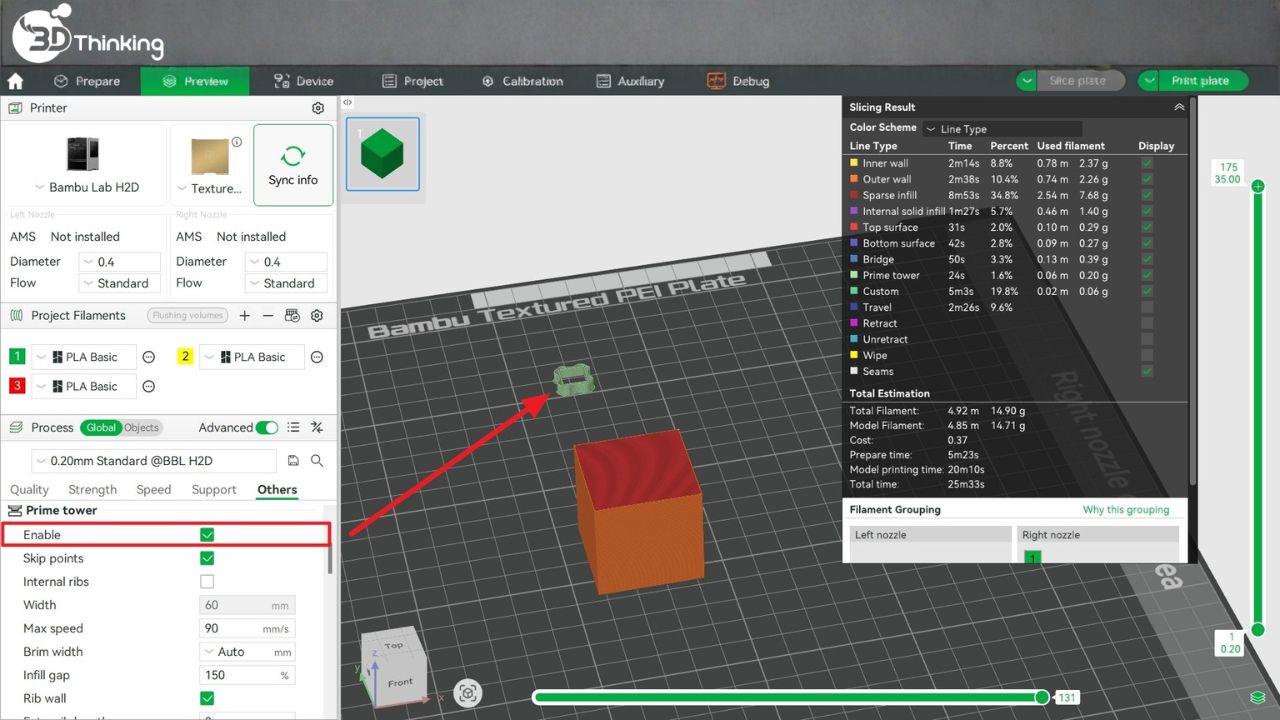Open printer settings gear icon

(318, 108)
